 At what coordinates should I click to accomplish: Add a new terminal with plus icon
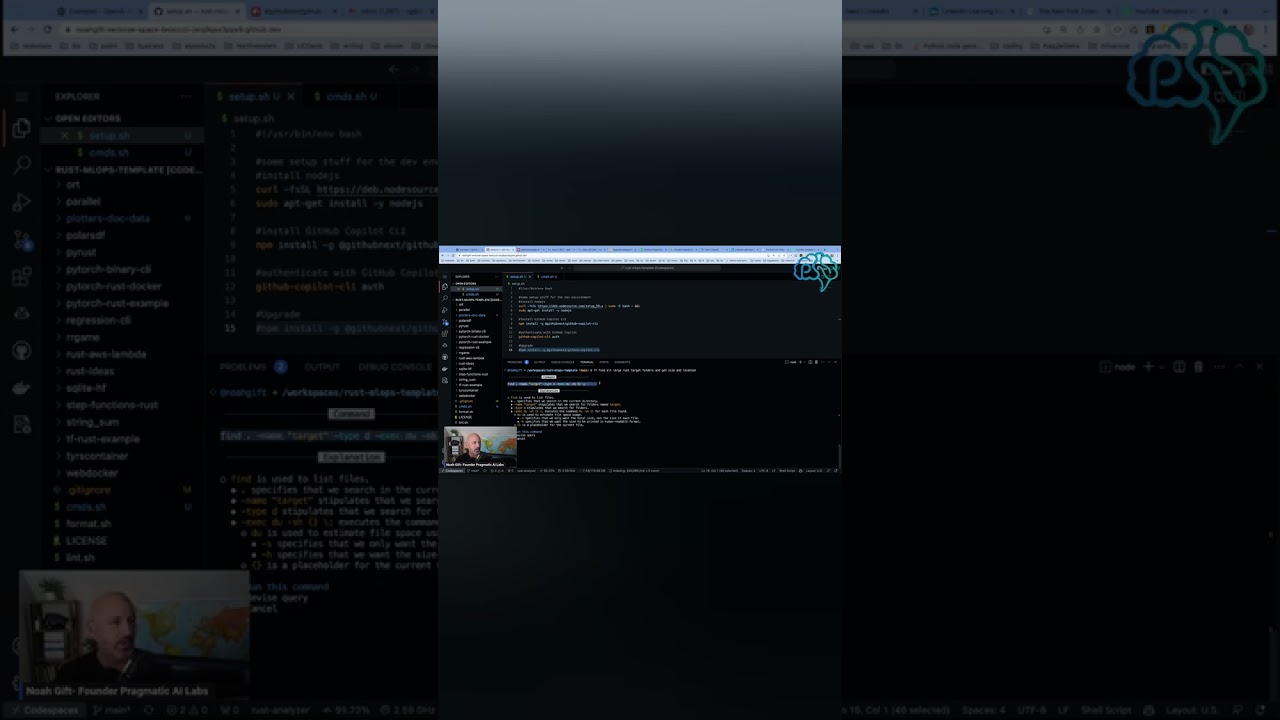tap(800, 362)
